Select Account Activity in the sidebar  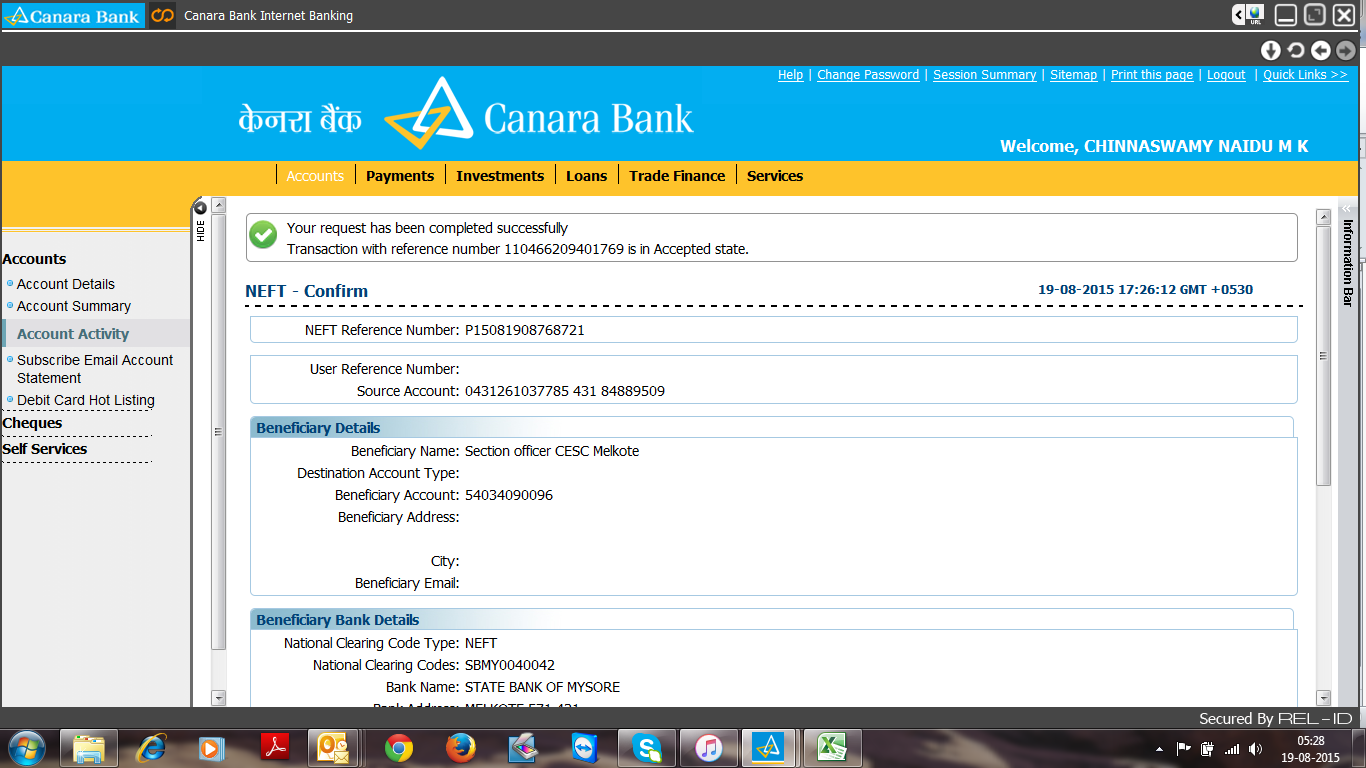(73, 334)
